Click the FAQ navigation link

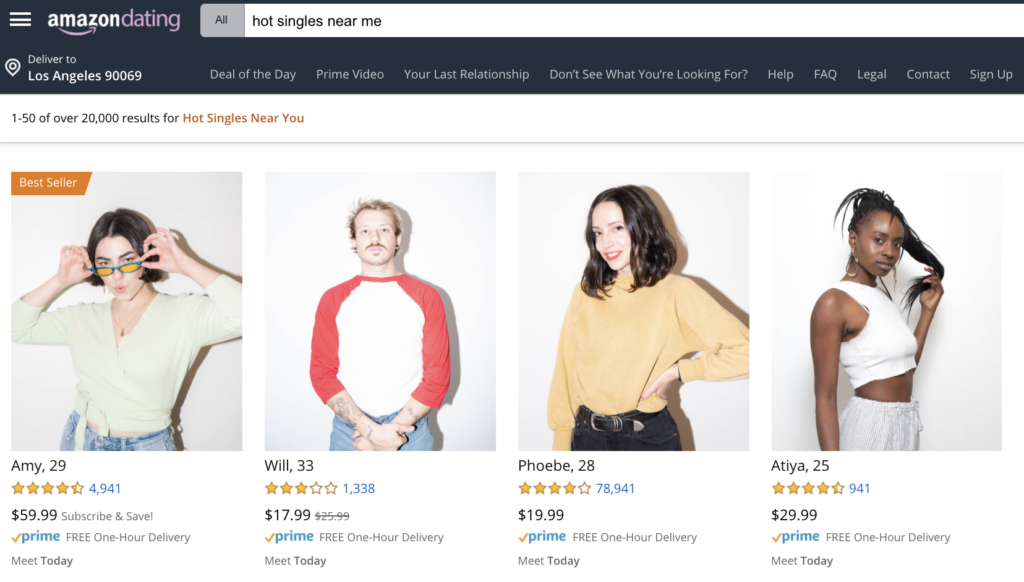825,74
